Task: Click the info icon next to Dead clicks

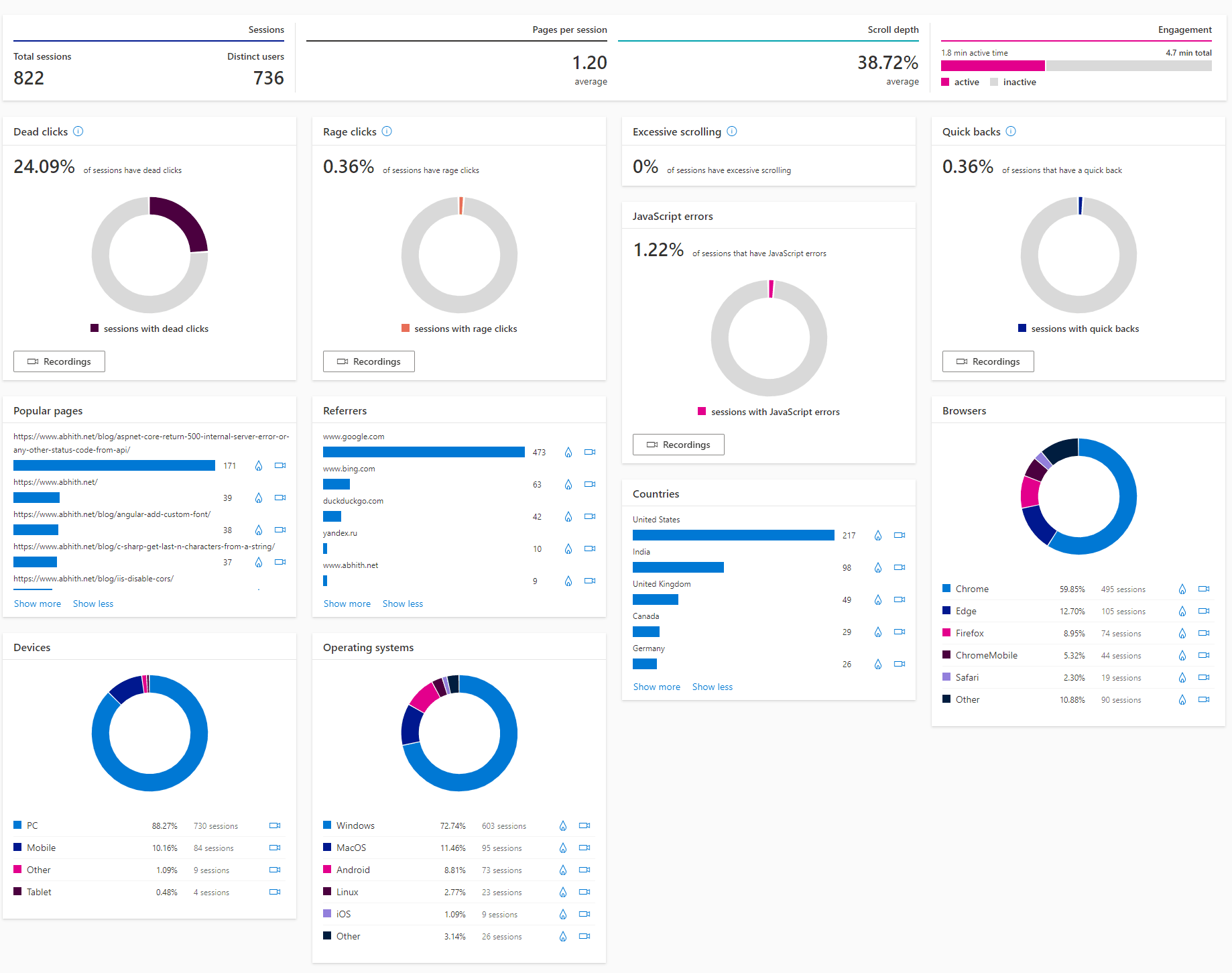Action: click(78, 131)
